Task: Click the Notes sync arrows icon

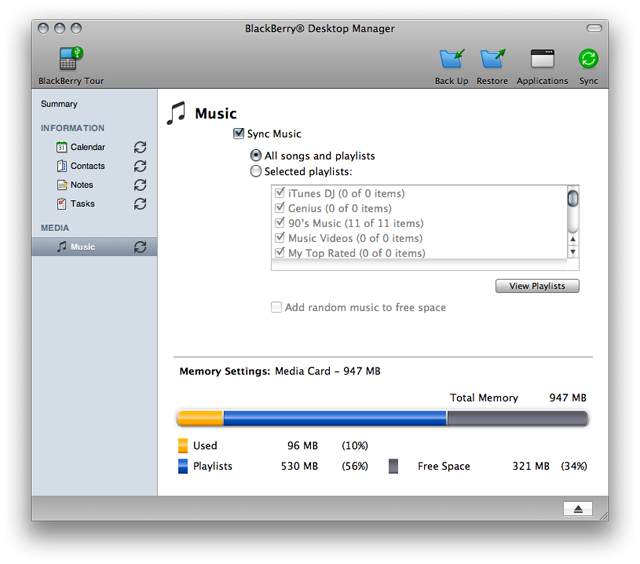Action: point(140,185)
